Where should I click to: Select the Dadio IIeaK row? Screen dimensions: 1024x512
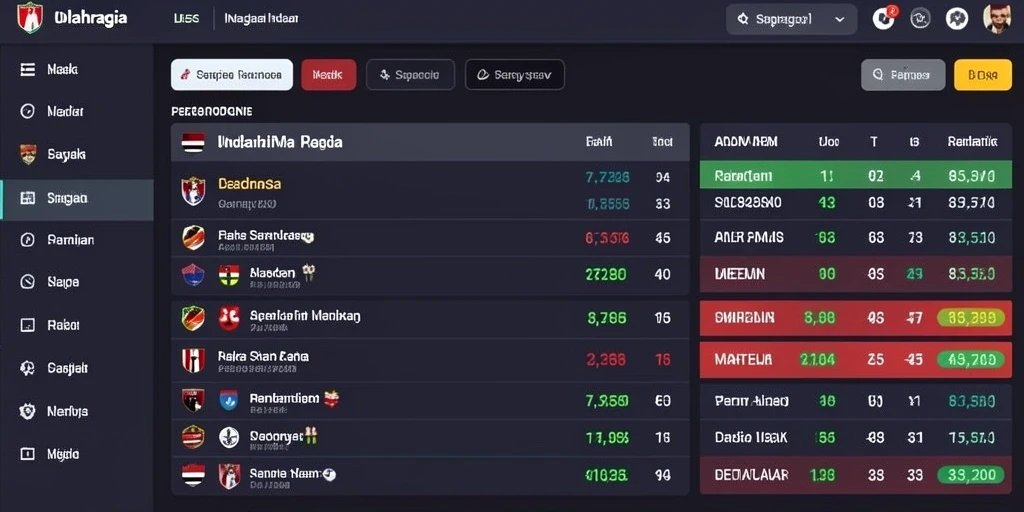coord(856,438)
